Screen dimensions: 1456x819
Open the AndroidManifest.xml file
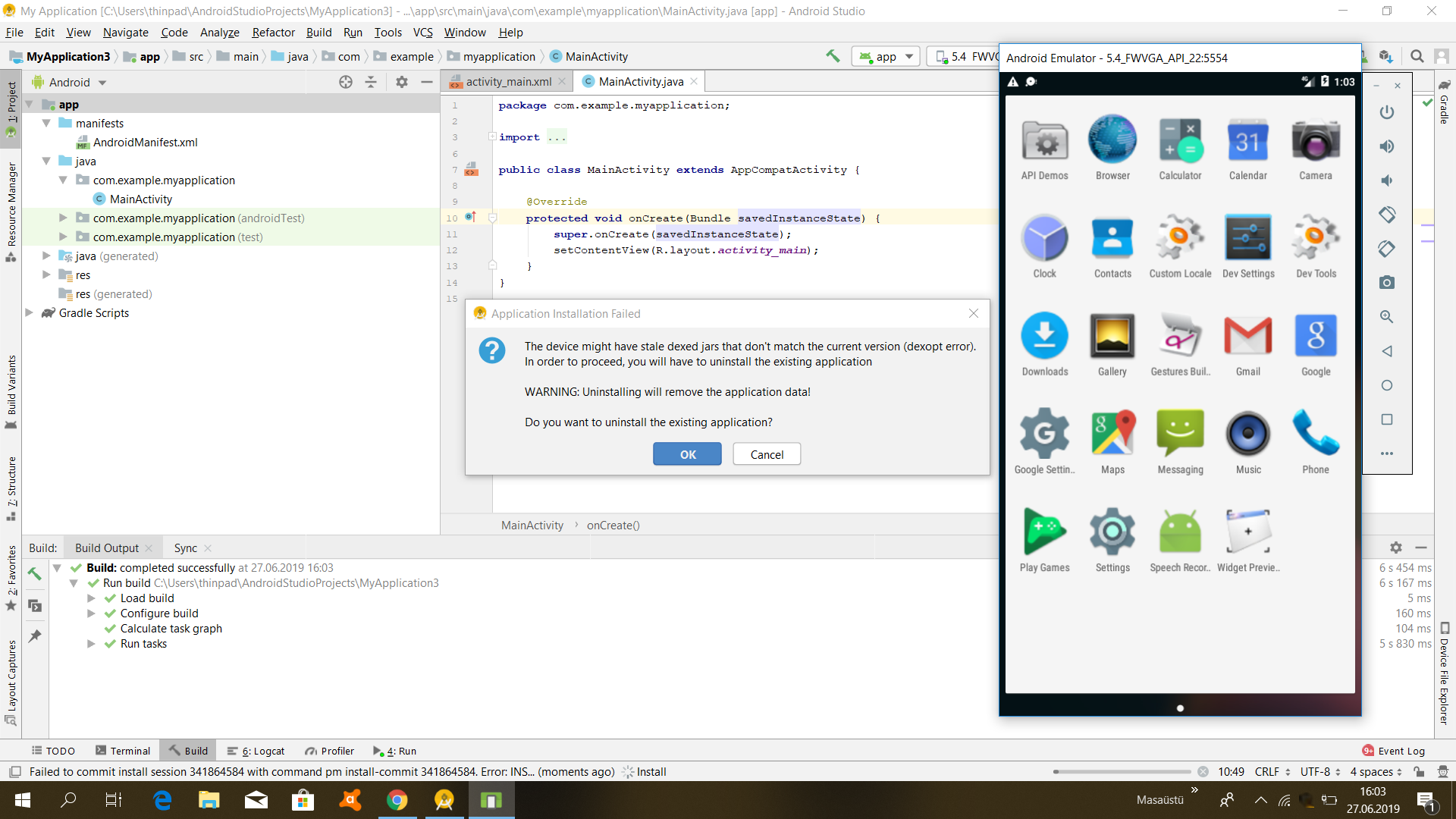(145, 142)
